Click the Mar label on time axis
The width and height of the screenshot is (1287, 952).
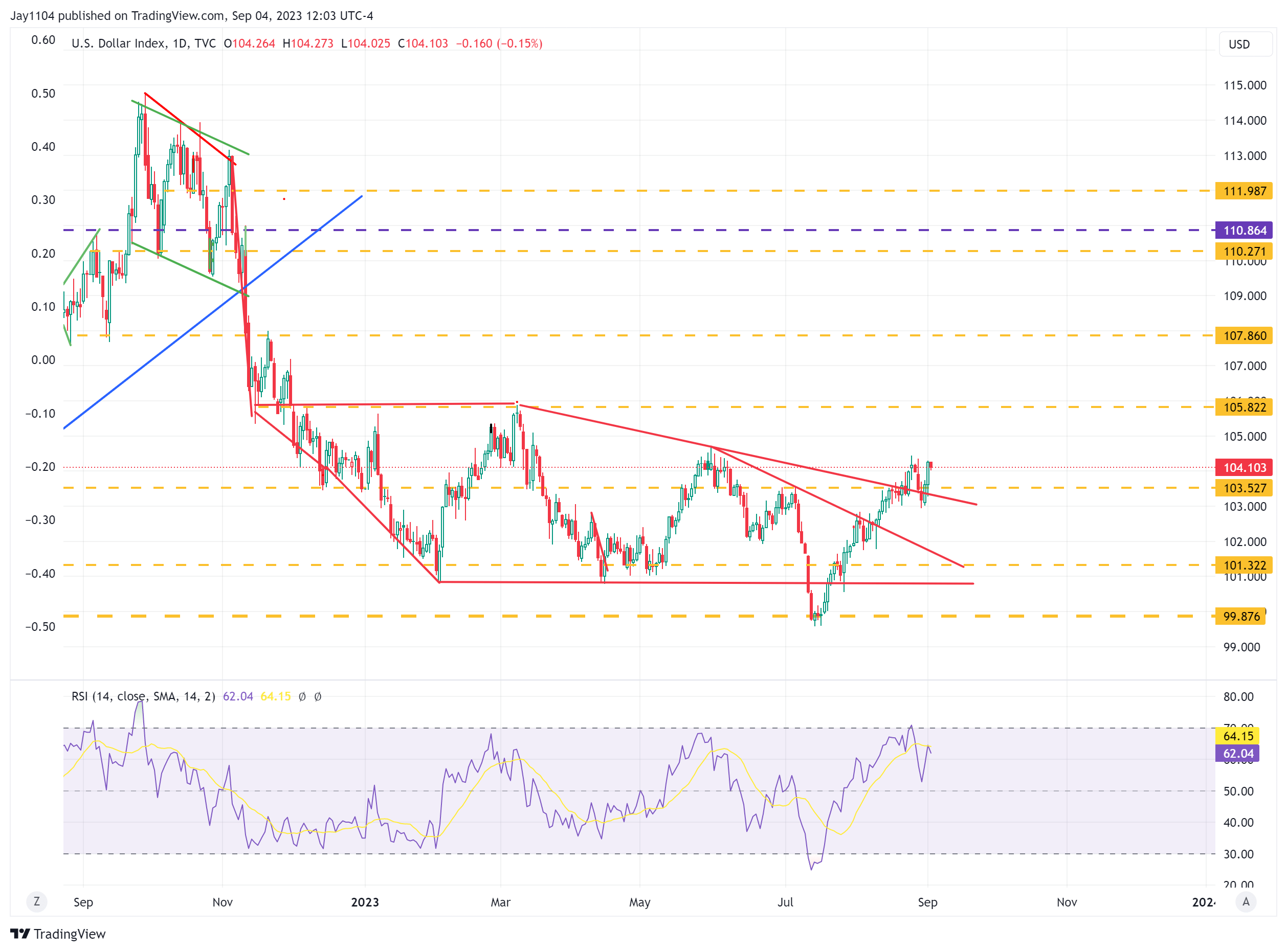point(500,902)
